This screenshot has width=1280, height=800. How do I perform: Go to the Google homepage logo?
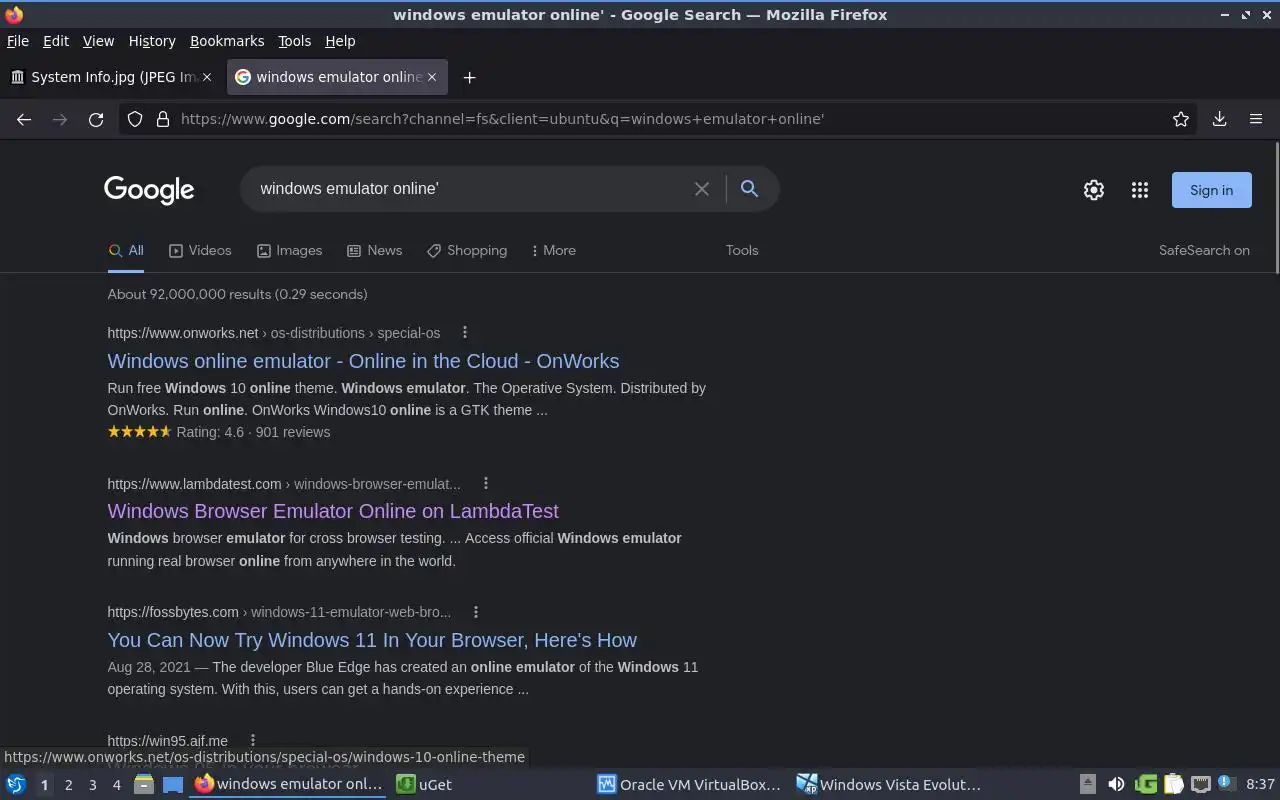click(149, 190)
